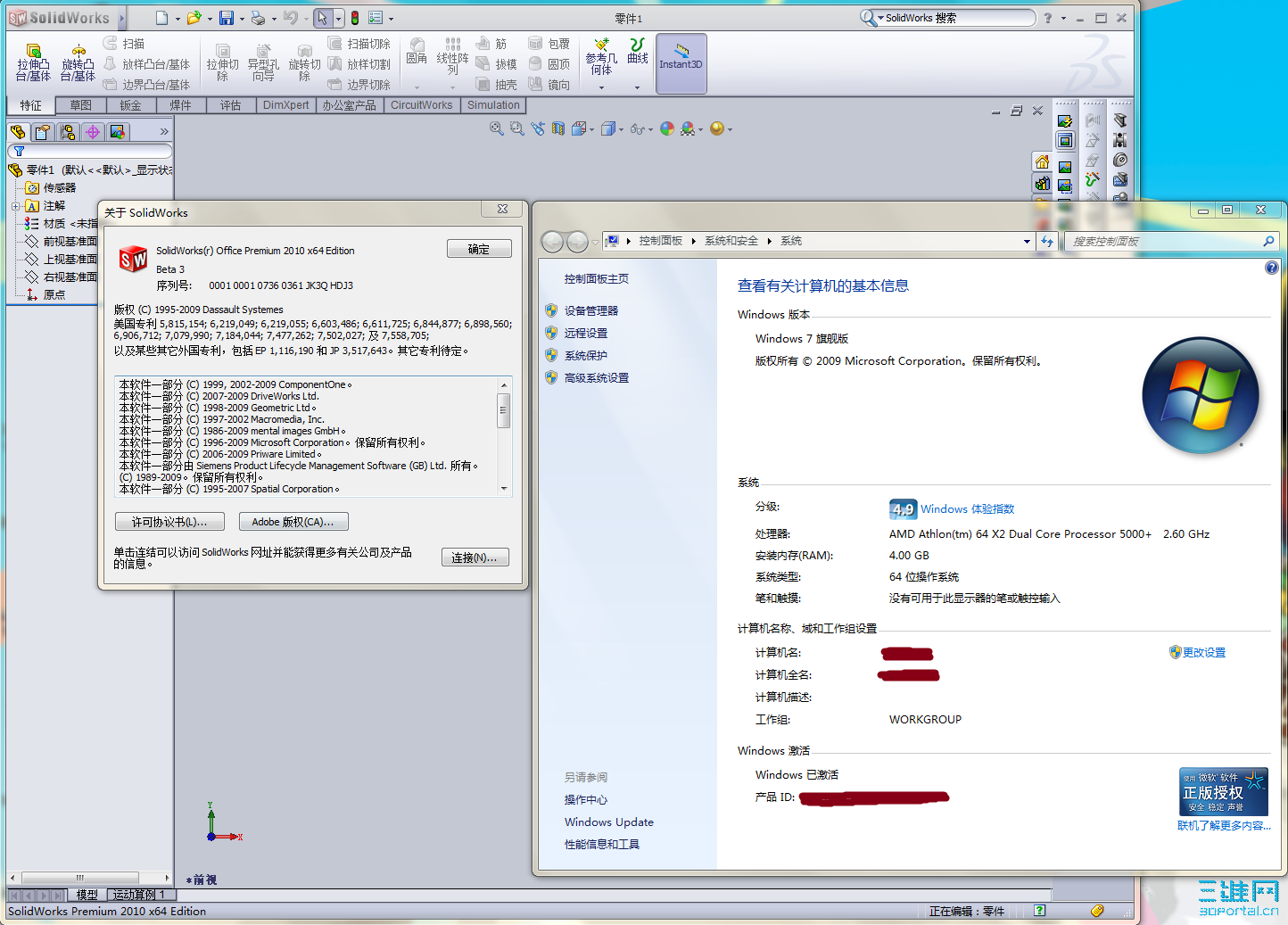Click the 连接(N)... connect button

475,557
